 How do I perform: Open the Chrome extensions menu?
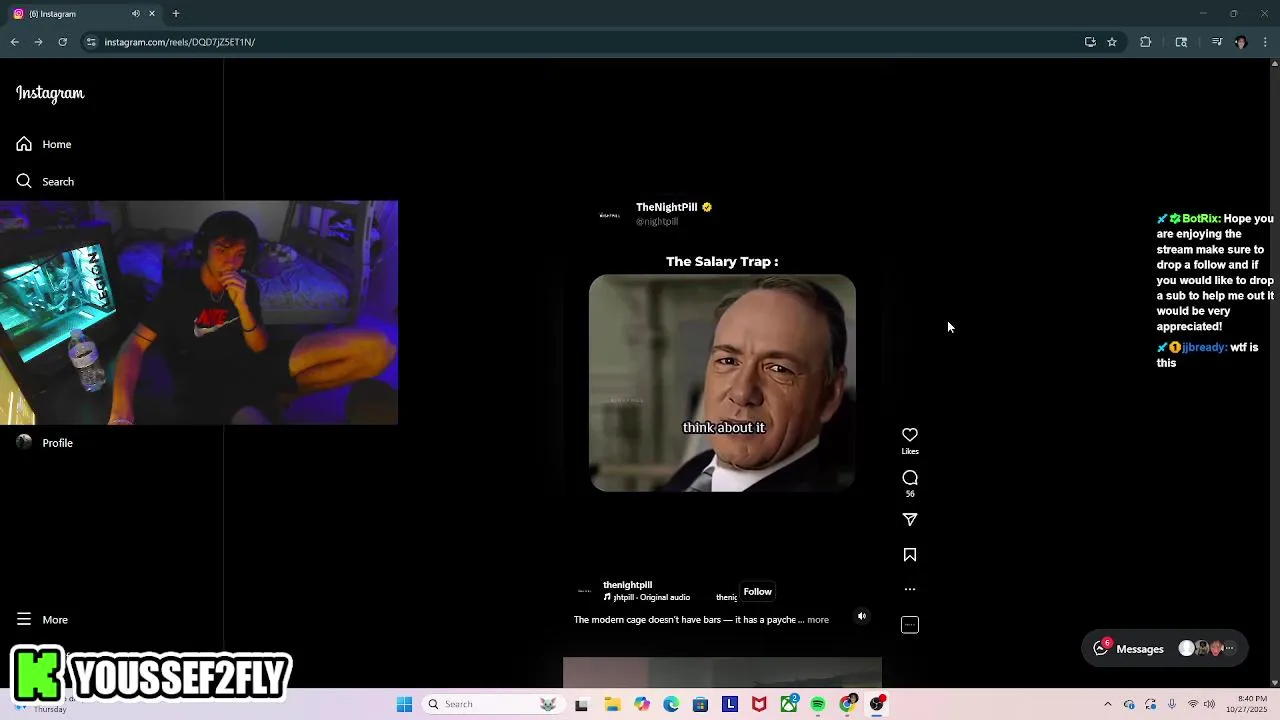(x=1146, y=42)
